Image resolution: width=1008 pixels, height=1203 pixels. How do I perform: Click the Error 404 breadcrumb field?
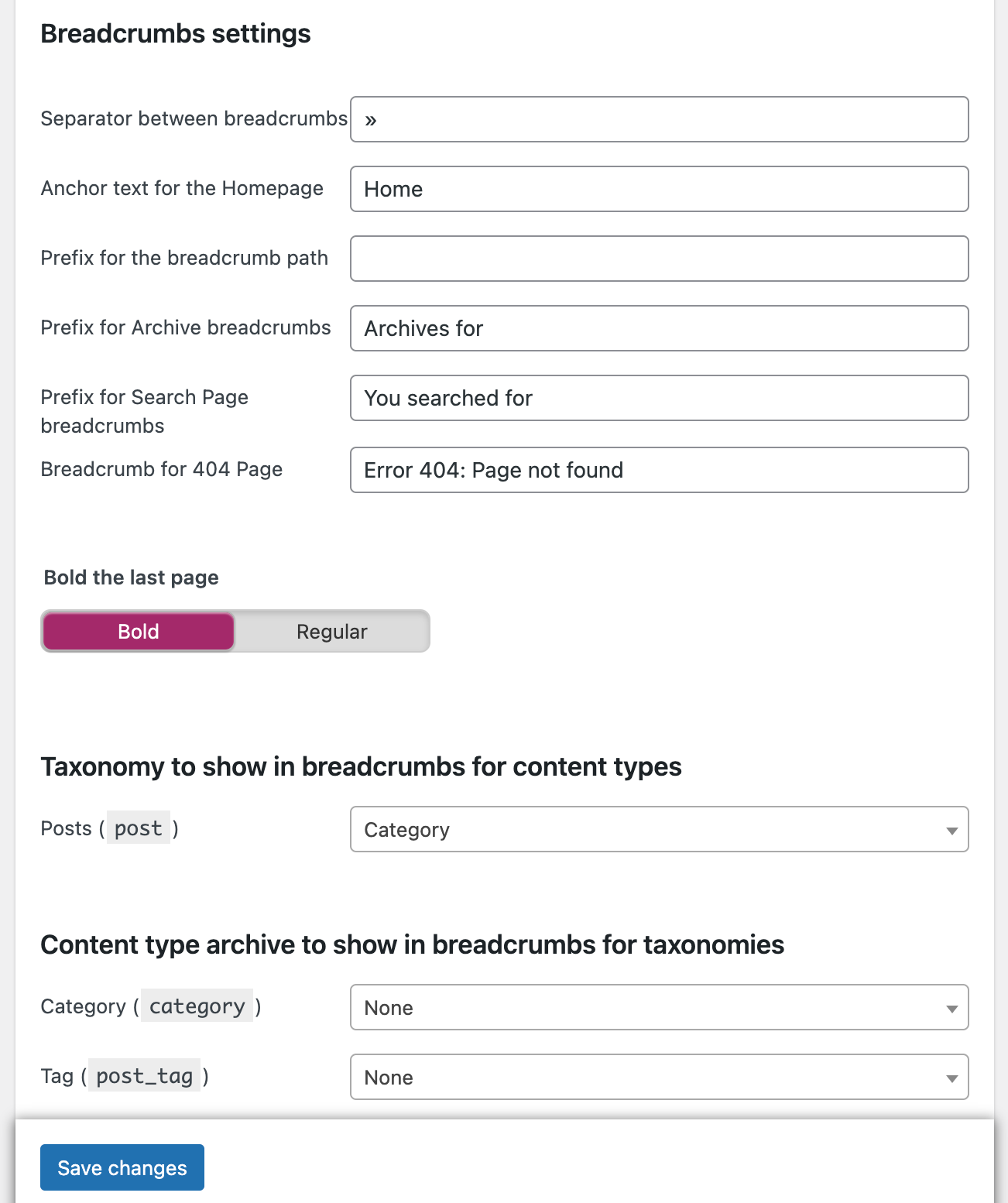(x=659, y=470)
